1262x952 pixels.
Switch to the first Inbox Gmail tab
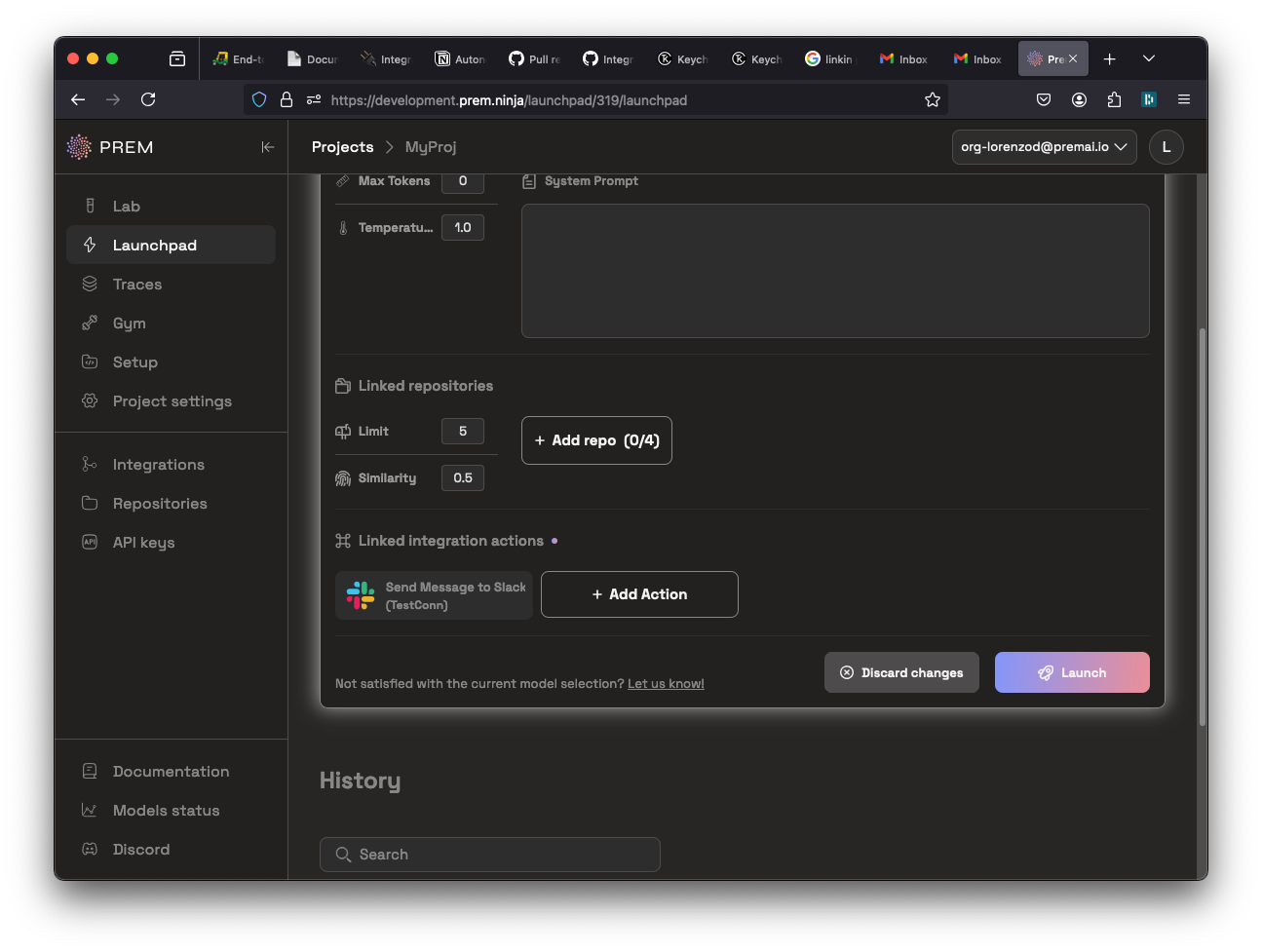(x=905, y=59)
